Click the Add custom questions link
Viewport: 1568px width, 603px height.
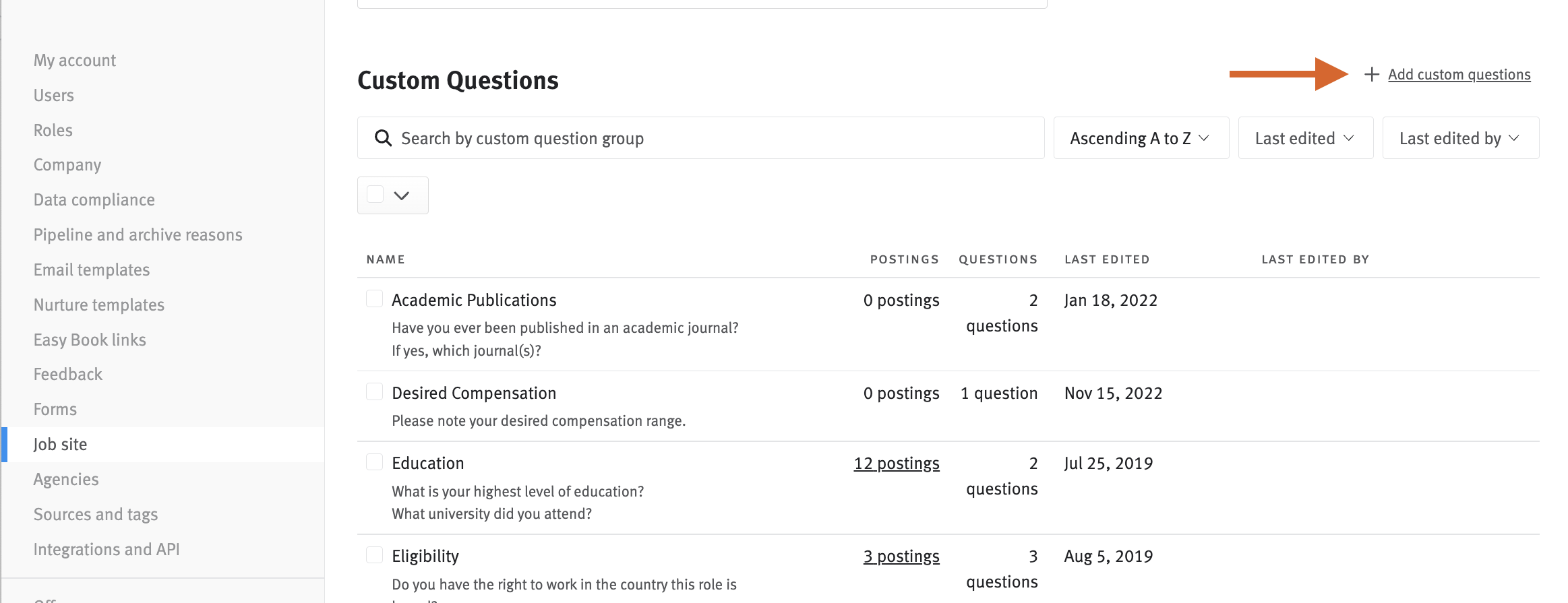(1459, 75)
